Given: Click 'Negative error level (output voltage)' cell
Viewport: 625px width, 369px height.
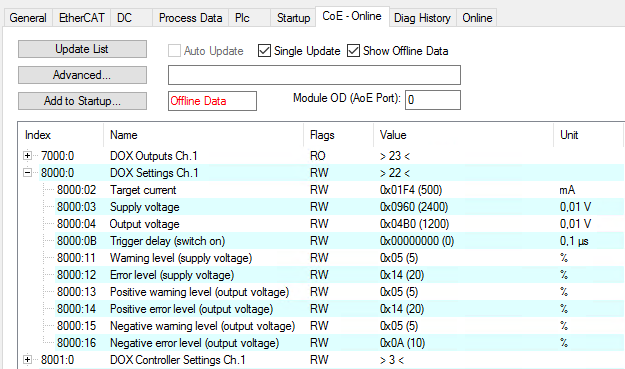Looking at the screenshot, I should [x=195, y=343].
